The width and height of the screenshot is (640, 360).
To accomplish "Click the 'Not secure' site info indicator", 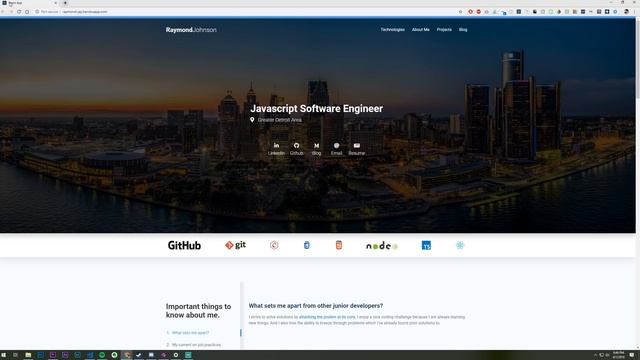I will point(47,12).
